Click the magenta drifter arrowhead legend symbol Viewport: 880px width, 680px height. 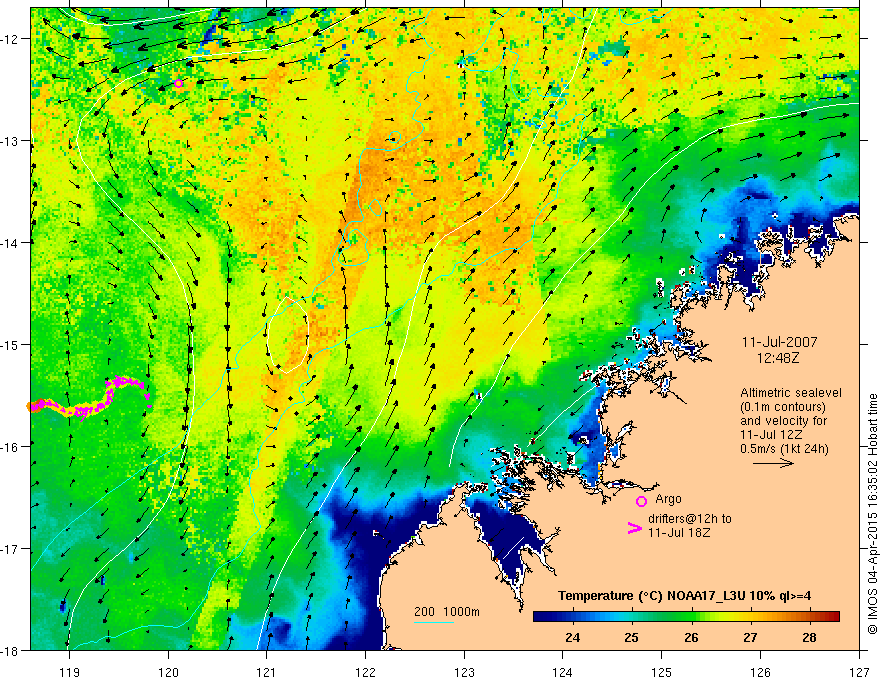pos(634,527)
